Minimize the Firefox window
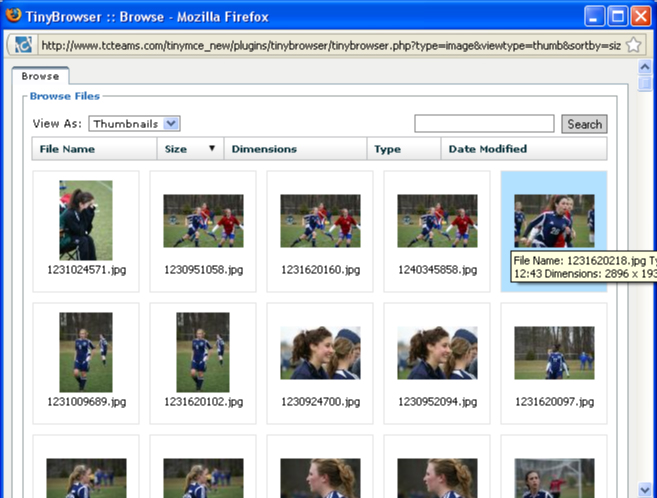 click(594, 17)
